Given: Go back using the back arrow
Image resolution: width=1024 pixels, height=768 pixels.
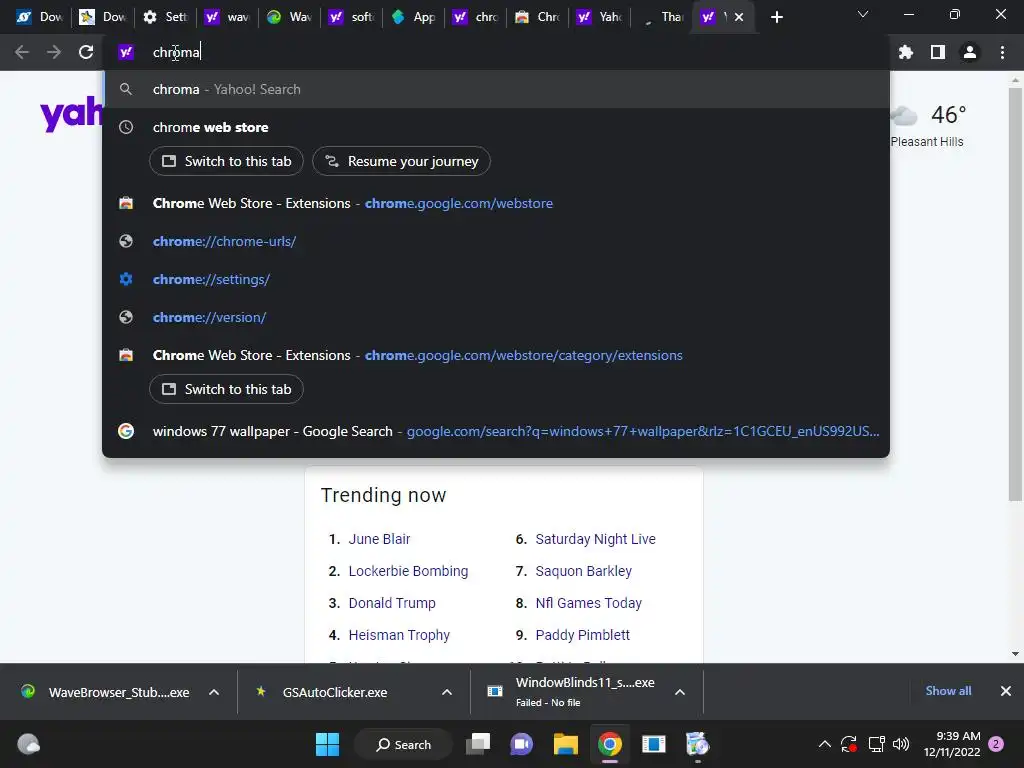Looking at the screenshot, I should (22, 52).
